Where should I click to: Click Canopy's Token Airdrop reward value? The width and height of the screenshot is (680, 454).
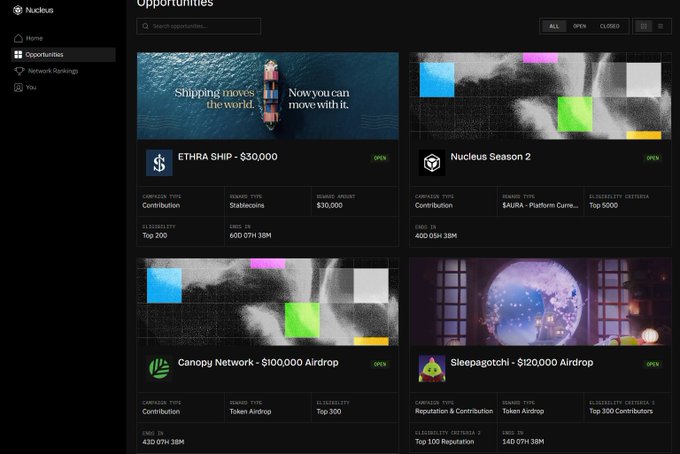point(250,412)
